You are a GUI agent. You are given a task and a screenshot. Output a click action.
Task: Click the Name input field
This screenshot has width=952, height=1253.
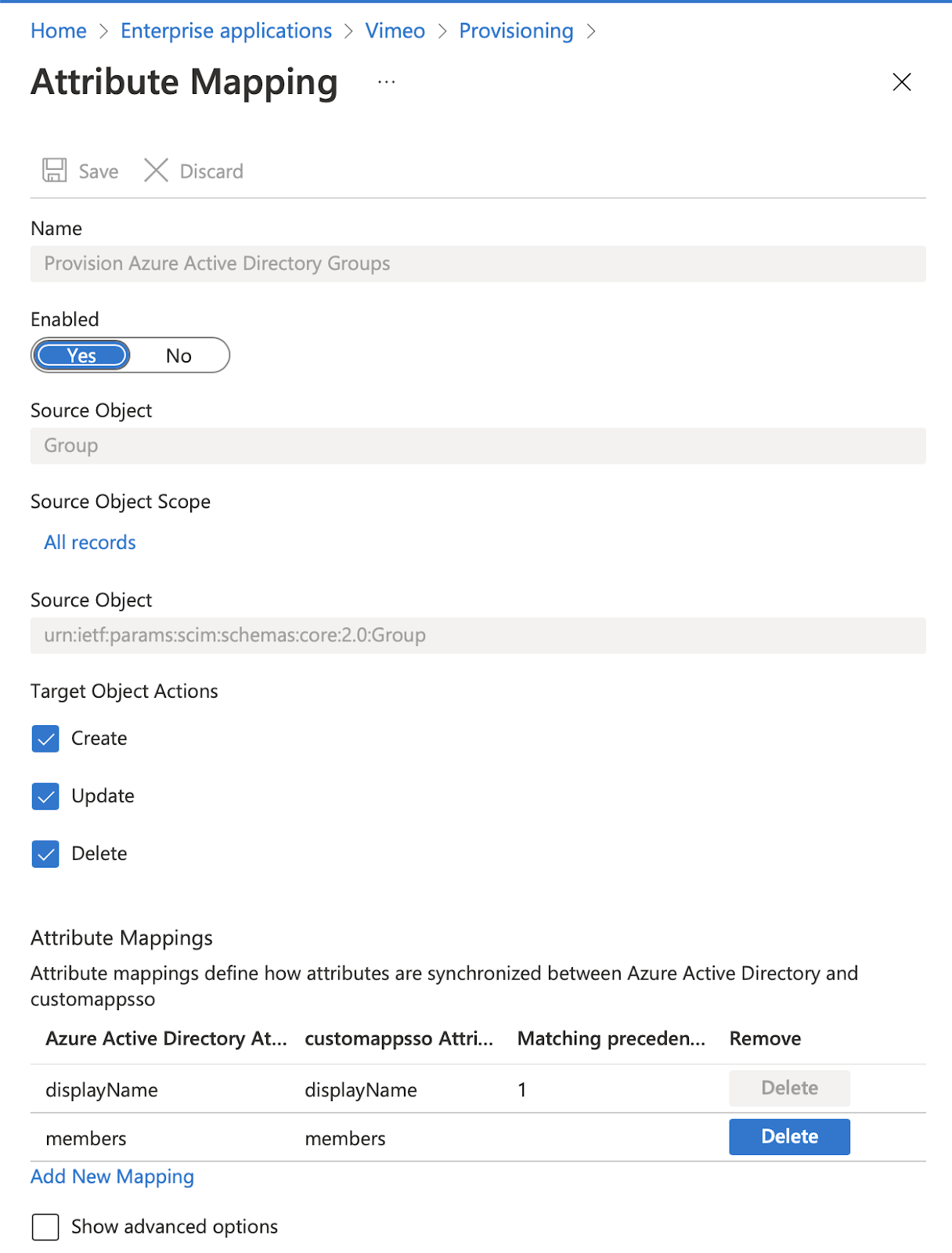(478, 264)
